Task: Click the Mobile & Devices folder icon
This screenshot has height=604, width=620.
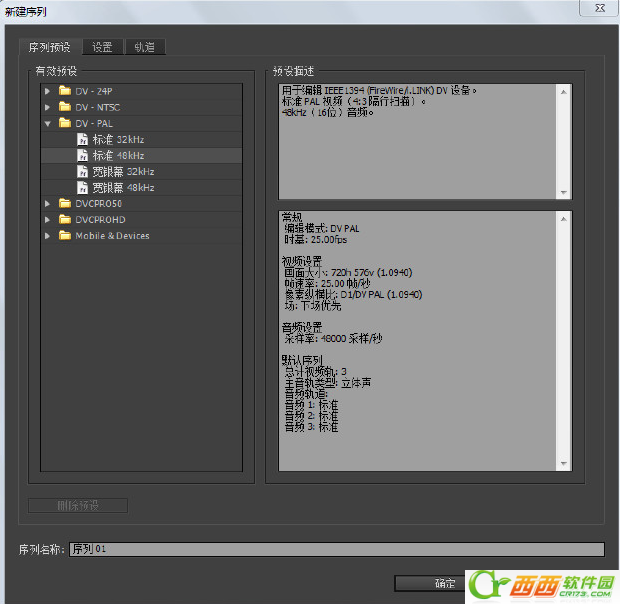Action: 65,235
